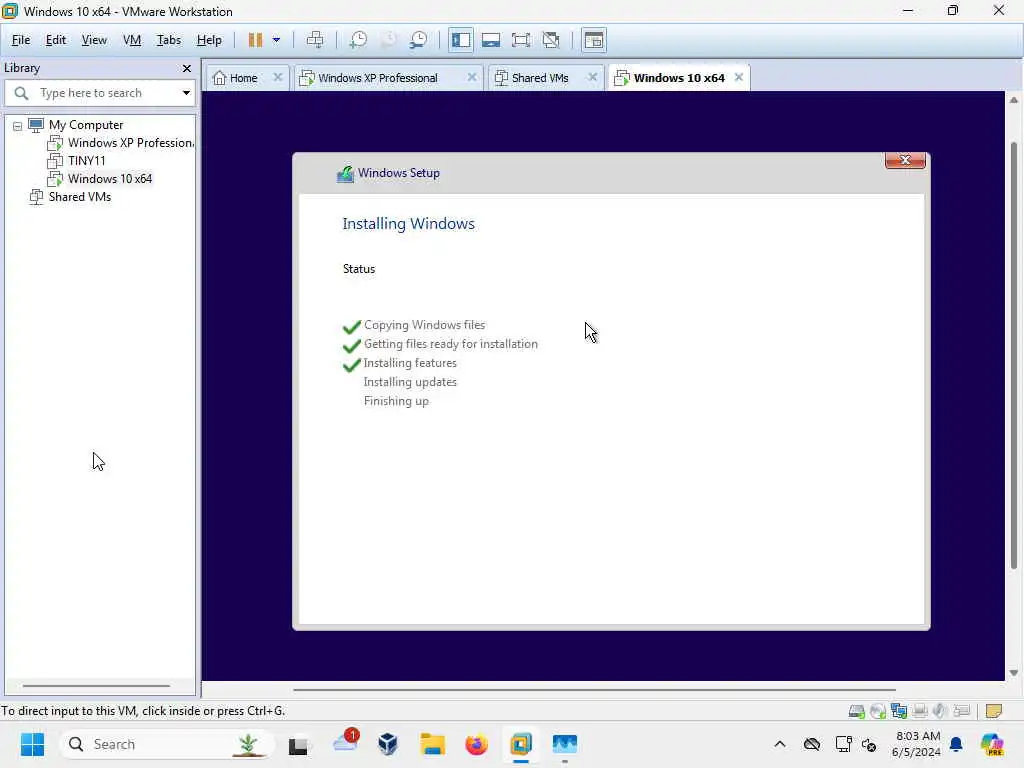
Task: Select Windows 10 x64 in Library tree
Action: [x=110, y=178]
